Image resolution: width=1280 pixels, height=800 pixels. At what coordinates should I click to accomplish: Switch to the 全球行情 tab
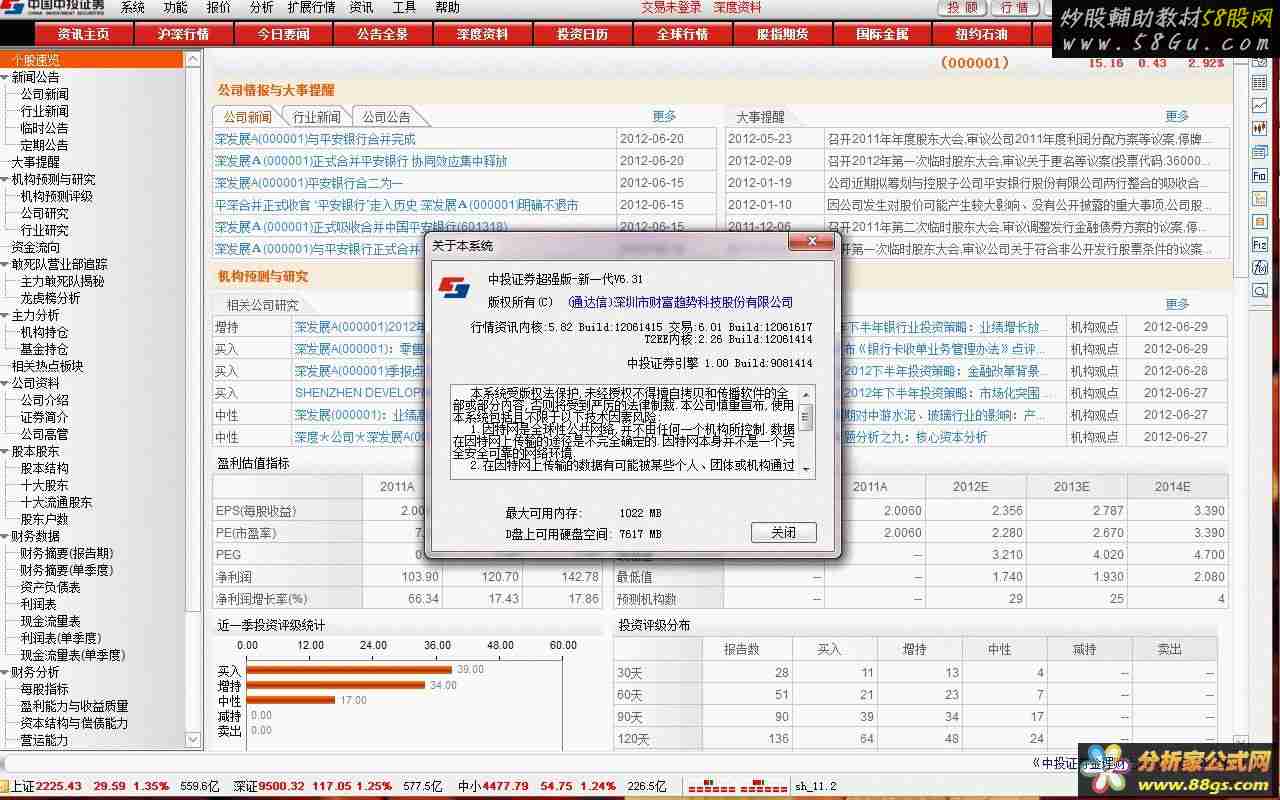click(683, 34)
